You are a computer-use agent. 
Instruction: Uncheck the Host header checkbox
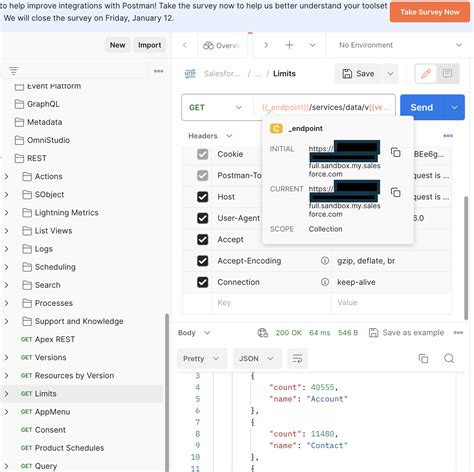(x=203, y=197)
